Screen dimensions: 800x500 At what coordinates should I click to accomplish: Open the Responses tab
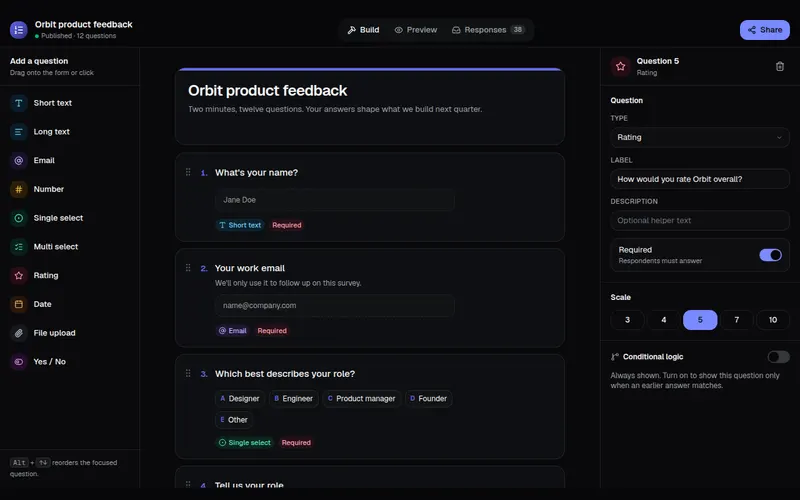pyautogui.click(x=488, y=30)
